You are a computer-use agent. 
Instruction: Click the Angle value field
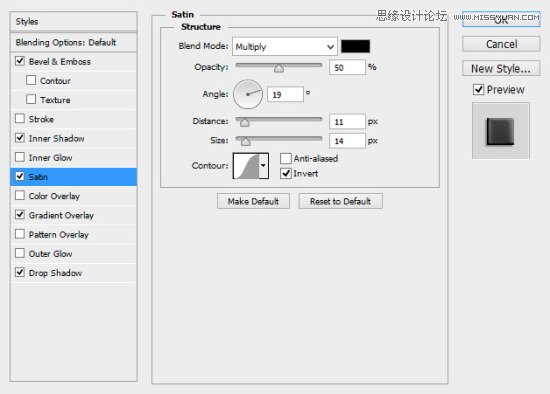285,94
